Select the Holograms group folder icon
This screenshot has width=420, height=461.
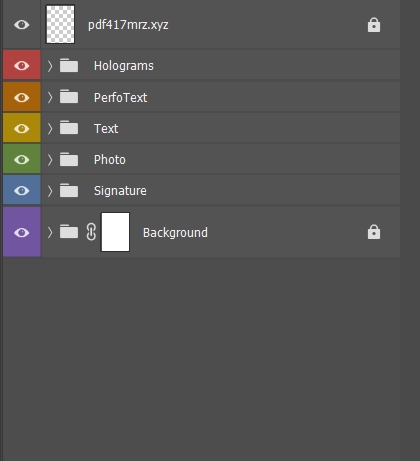69,65
